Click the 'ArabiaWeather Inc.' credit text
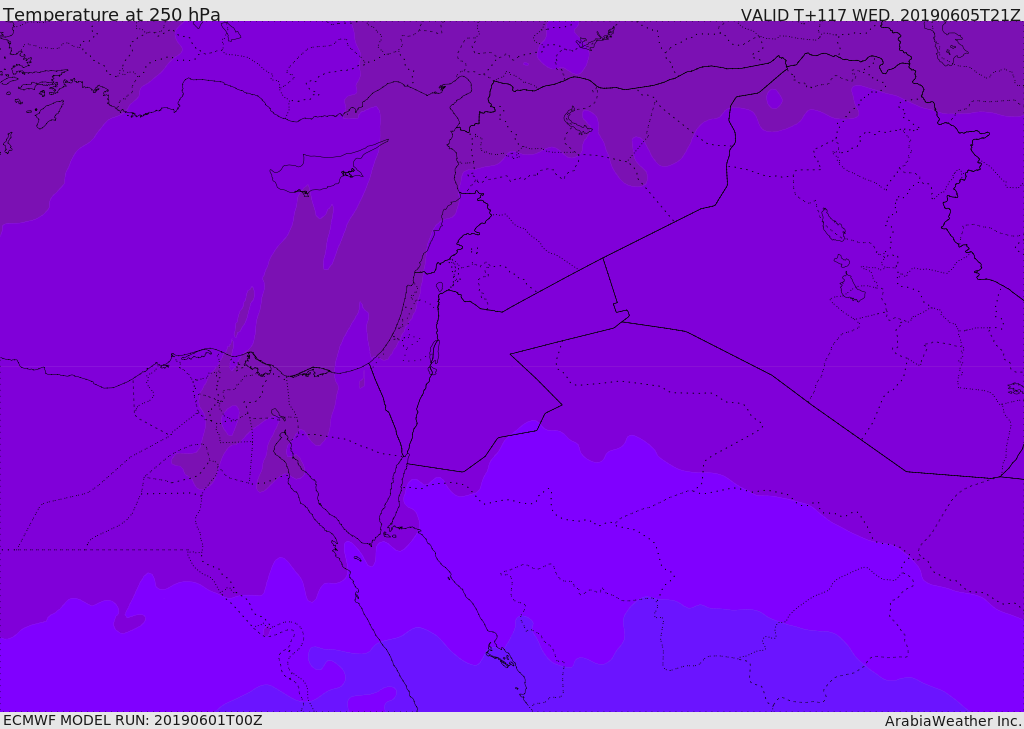1024x729 pixels. click(x=953, y=721)
